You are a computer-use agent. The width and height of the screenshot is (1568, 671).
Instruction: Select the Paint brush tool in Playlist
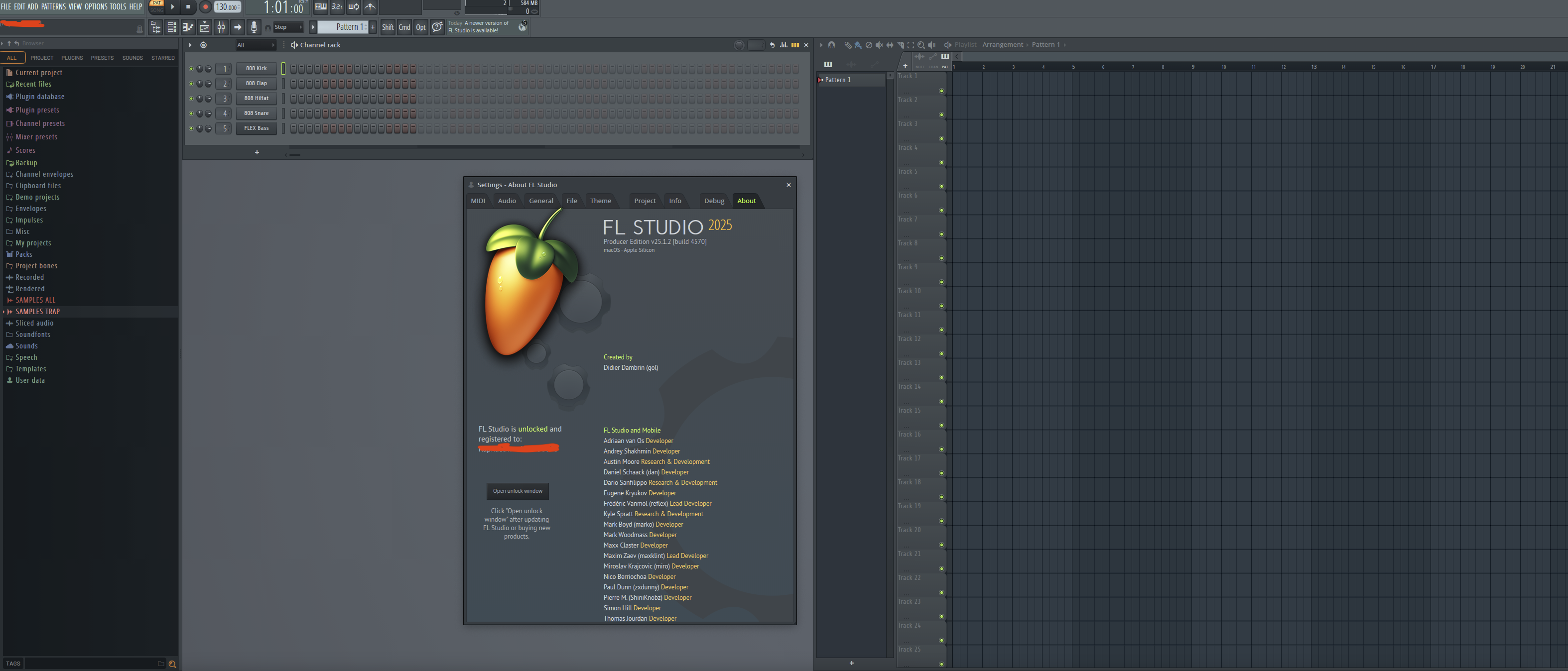858,45
